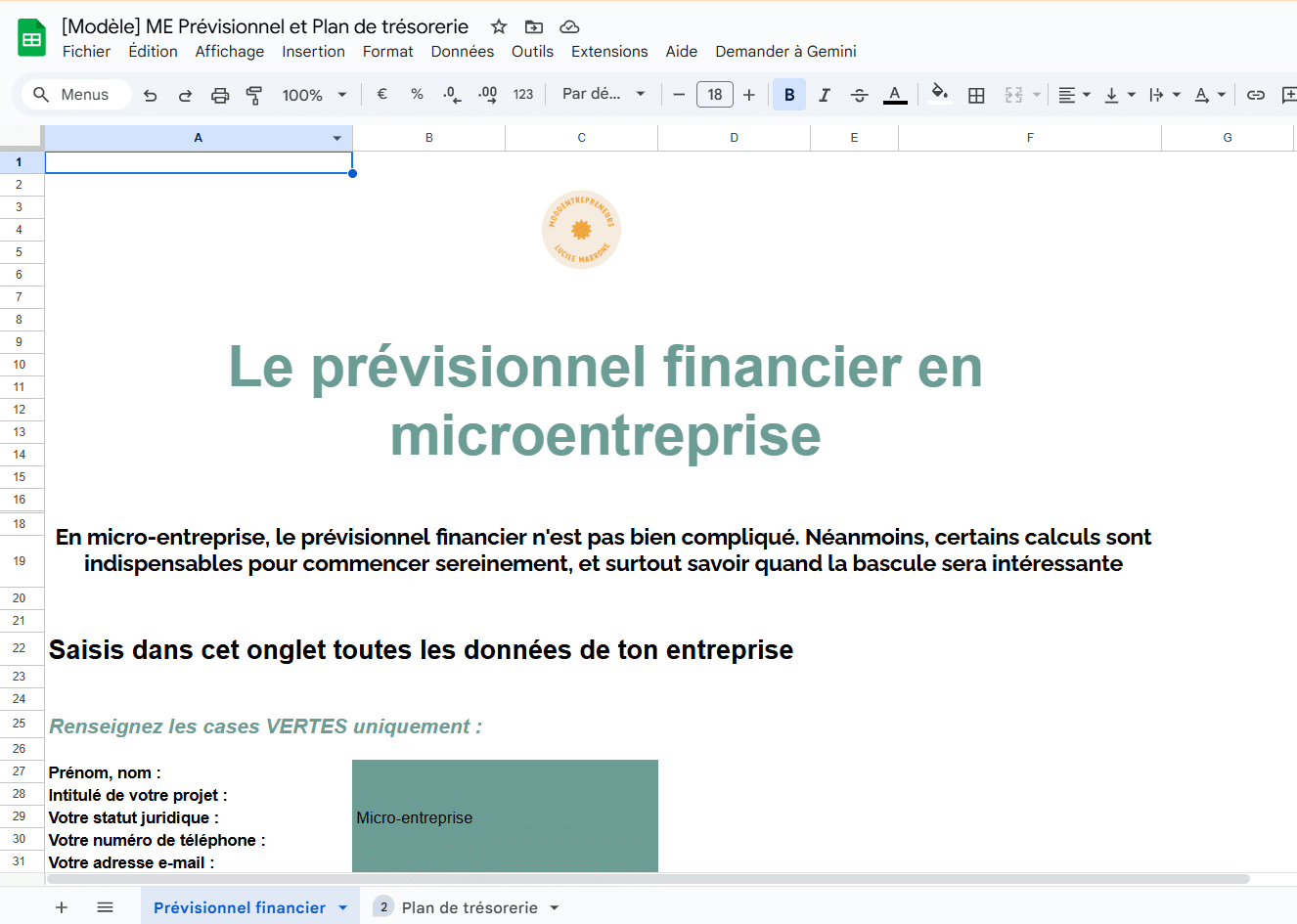Open the Borders tool
Screen dimensions: 1297x924
point(976,95)
